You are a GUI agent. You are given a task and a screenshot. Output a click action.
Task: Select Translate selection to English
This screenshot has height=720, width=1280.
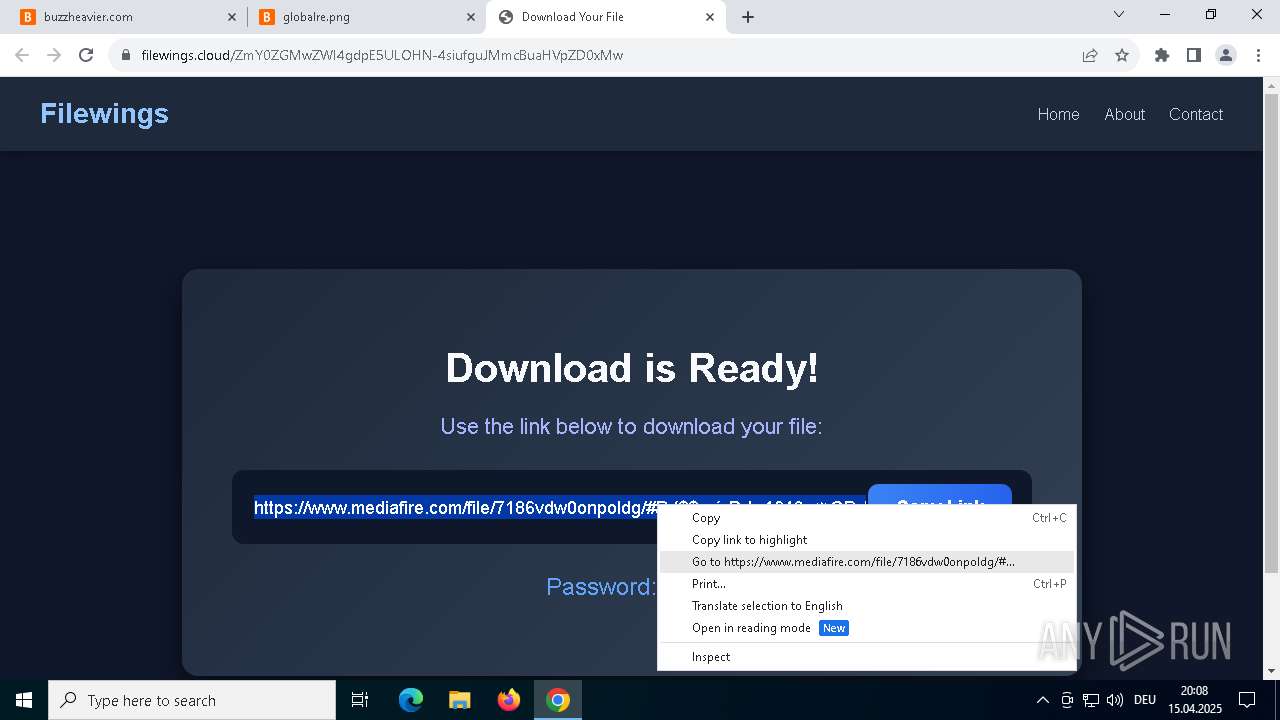pyautogui.click(x=866, y=606)
